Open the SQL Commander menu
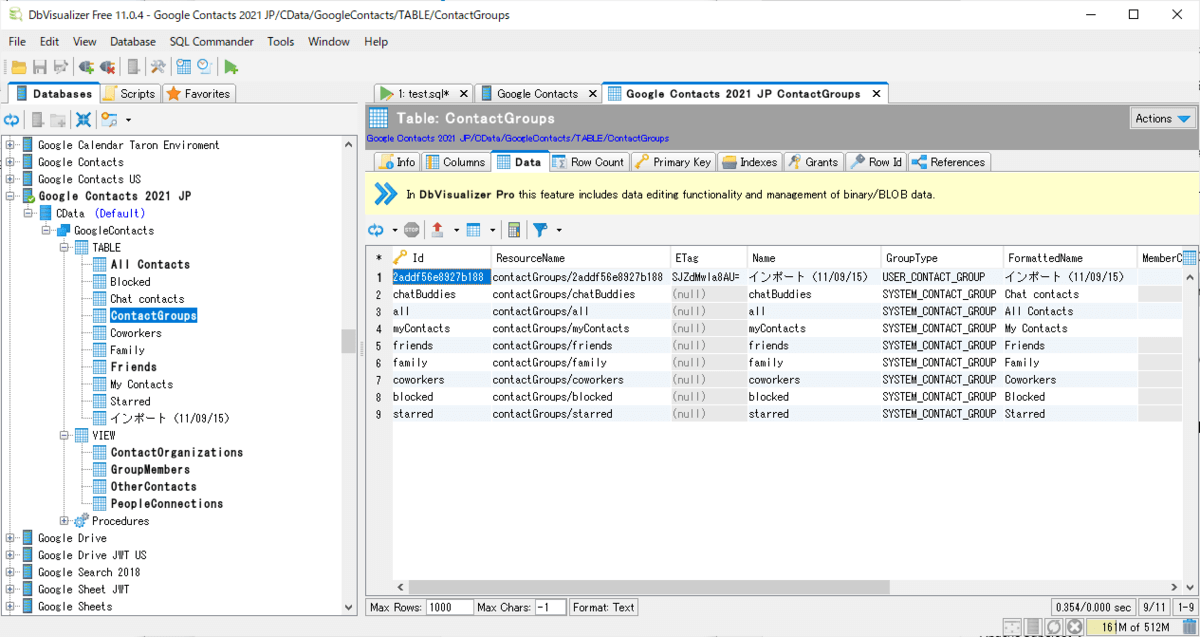This screenshot has width=1200, height=637. coord(211,42)
